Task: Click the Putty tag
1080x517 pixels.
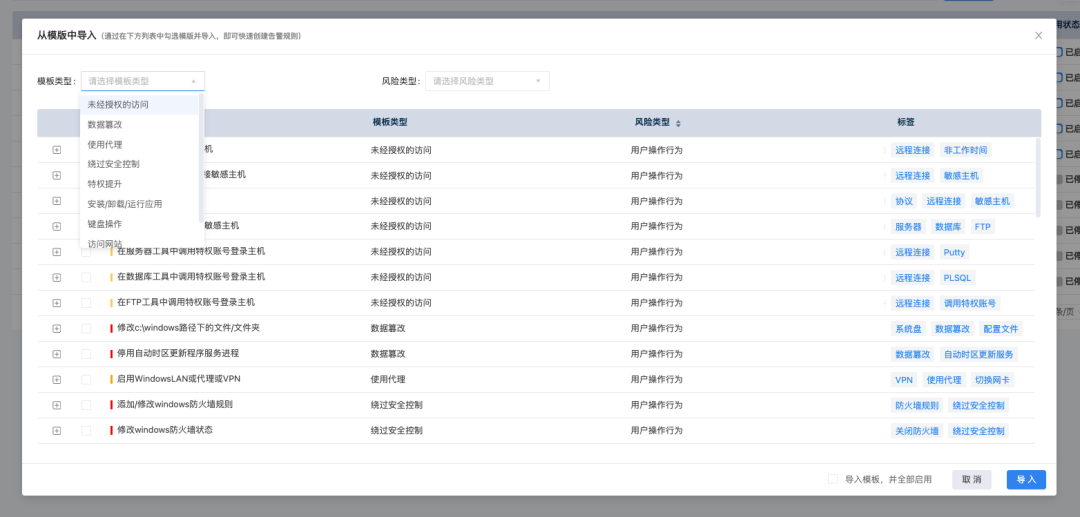Action: click(x=954, y=252)
